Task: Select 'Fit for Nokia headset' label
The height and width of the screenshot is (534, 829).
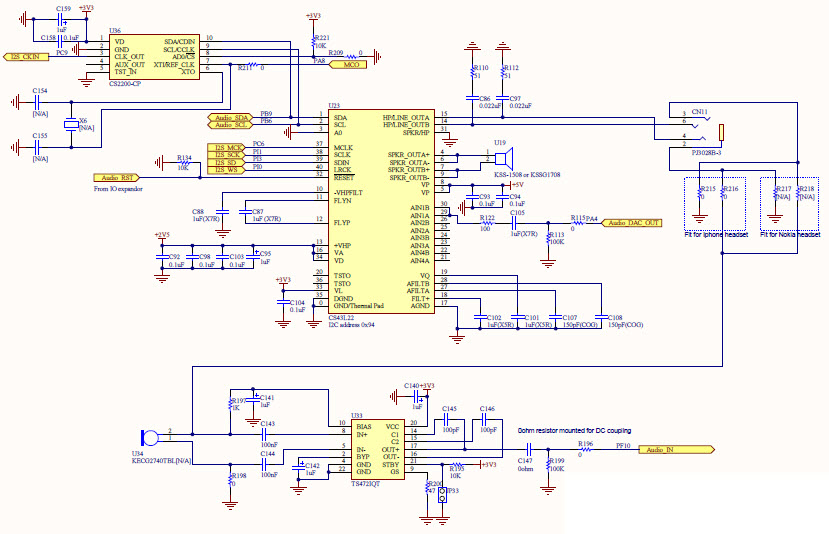Action: 790,234
